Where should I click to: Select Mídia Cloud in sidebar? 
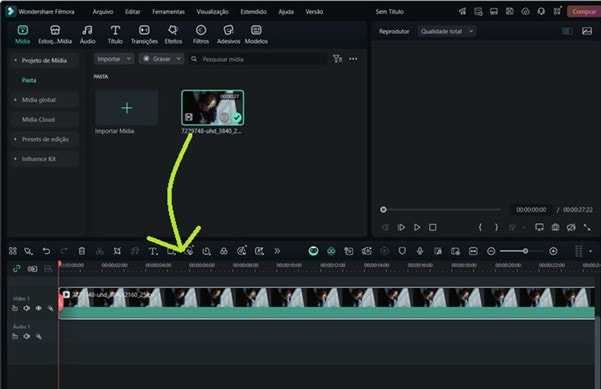[x=44, y=120]
